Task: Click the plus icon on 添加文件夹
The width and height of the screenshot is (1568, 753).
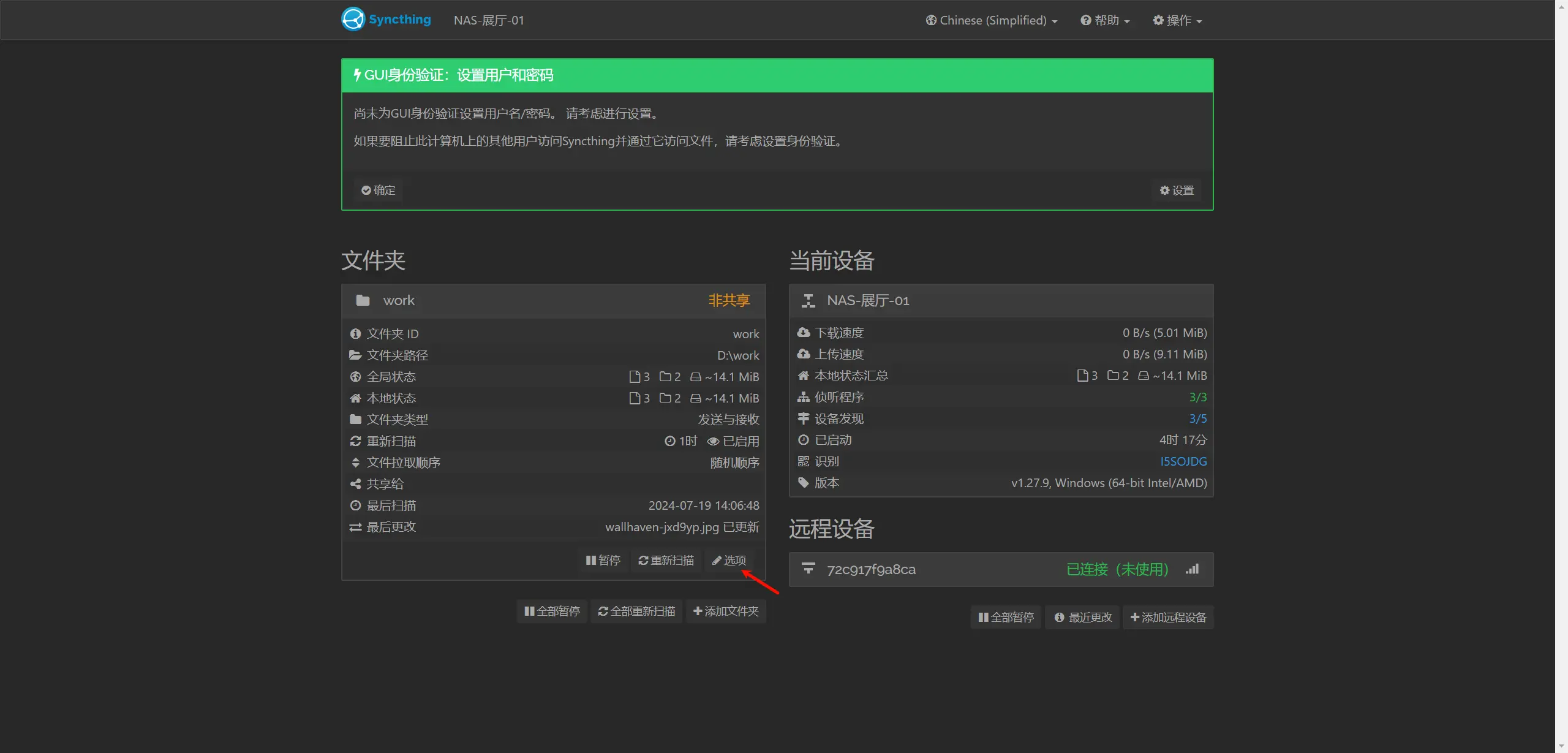Action: click(697, 611)
